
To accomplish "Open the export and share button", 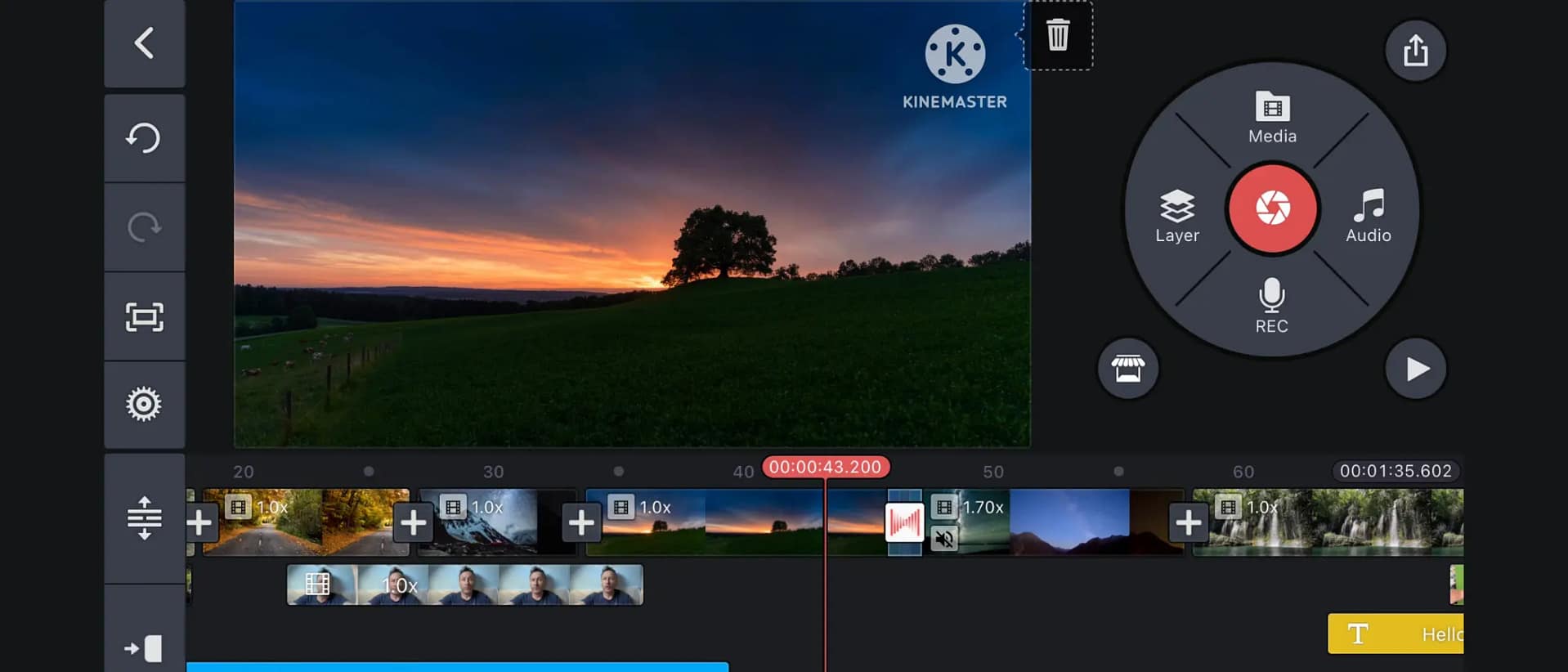I will coord(1415,51).
